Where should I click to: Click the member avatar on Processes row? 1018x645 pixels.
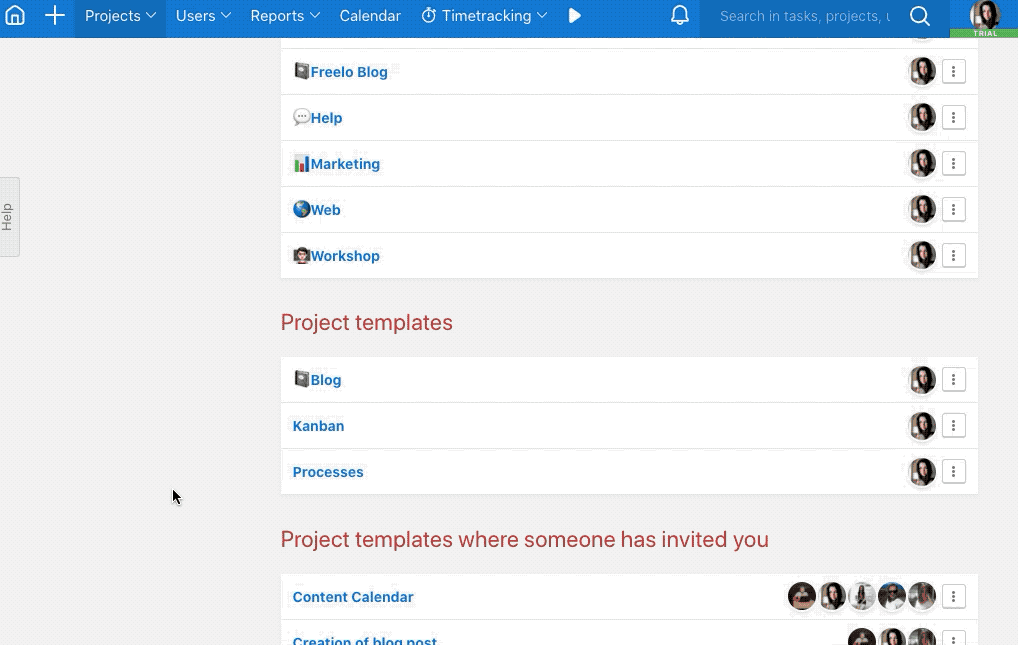922,472
